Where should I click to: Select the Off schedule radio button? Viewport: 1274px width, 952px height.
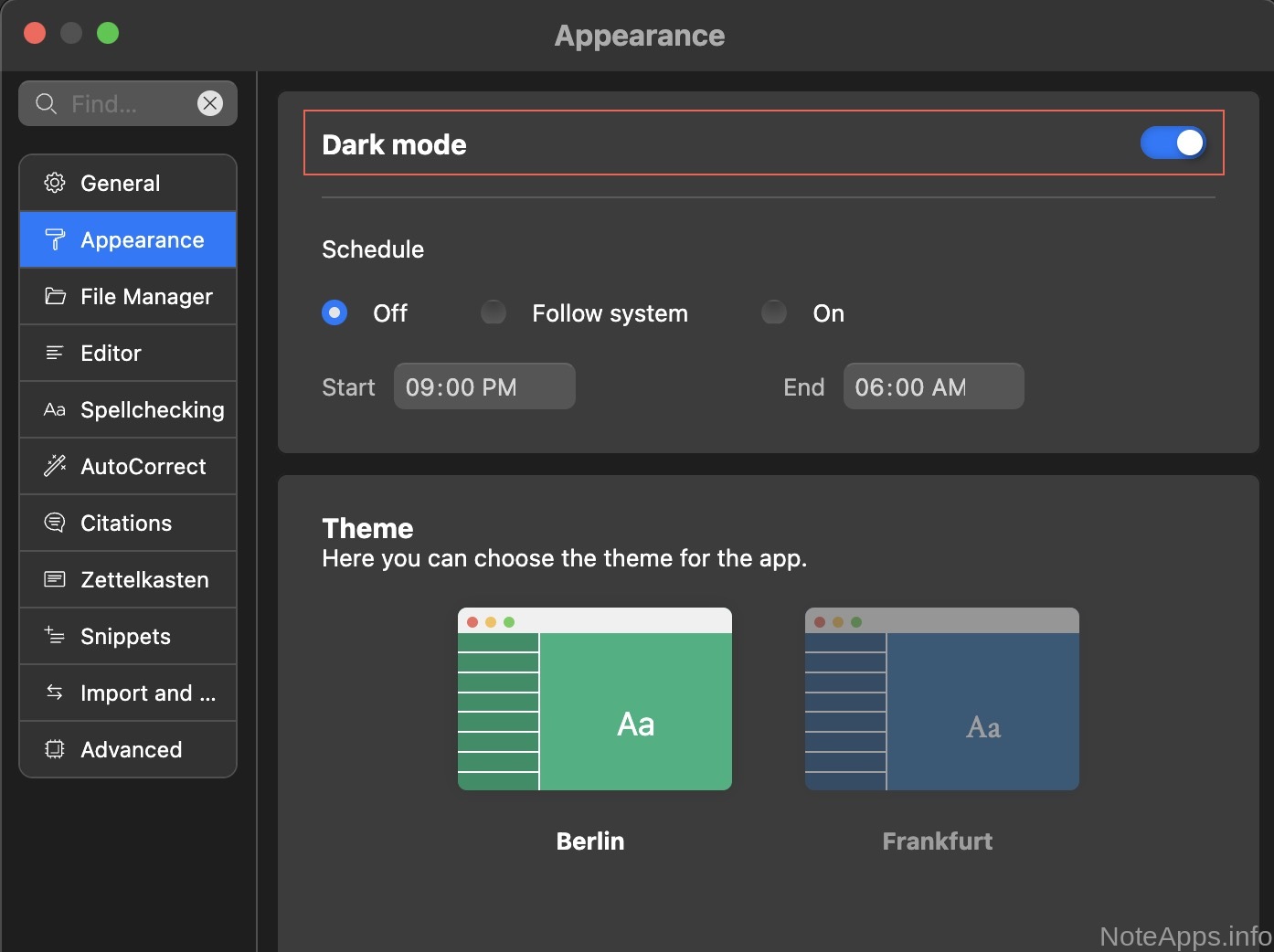click(x=334, y=312)
